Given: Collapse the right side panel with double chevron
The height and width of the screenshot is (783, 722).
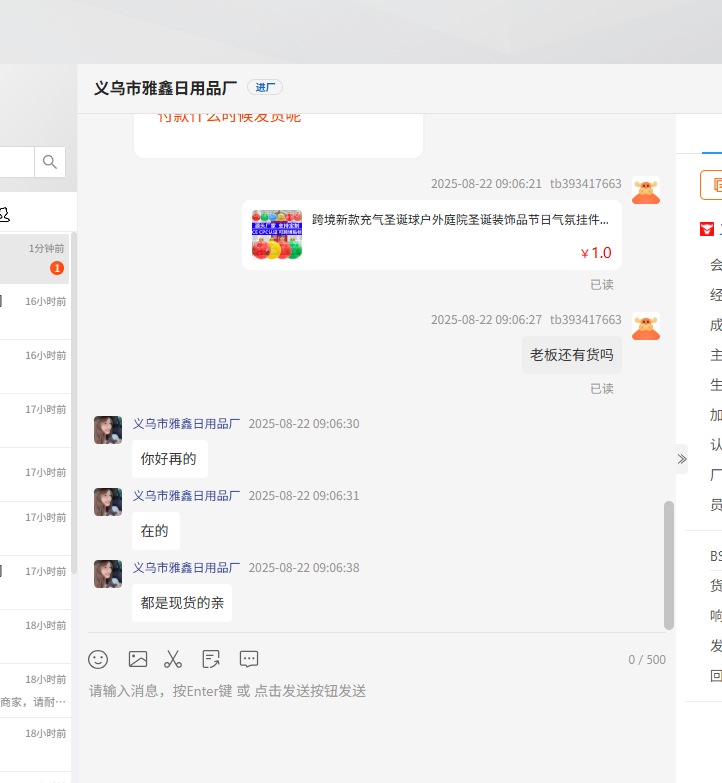Looking at the screenshot, I should 682,459.
